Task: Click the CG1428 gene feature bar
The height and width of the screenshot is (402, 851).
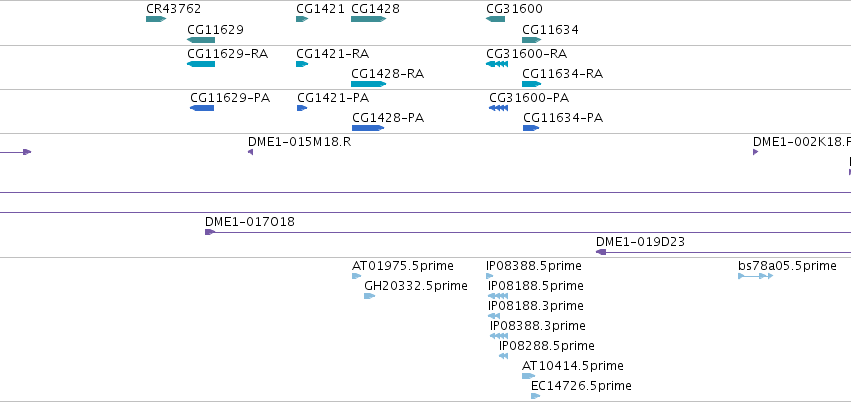Action: (369, 19)
